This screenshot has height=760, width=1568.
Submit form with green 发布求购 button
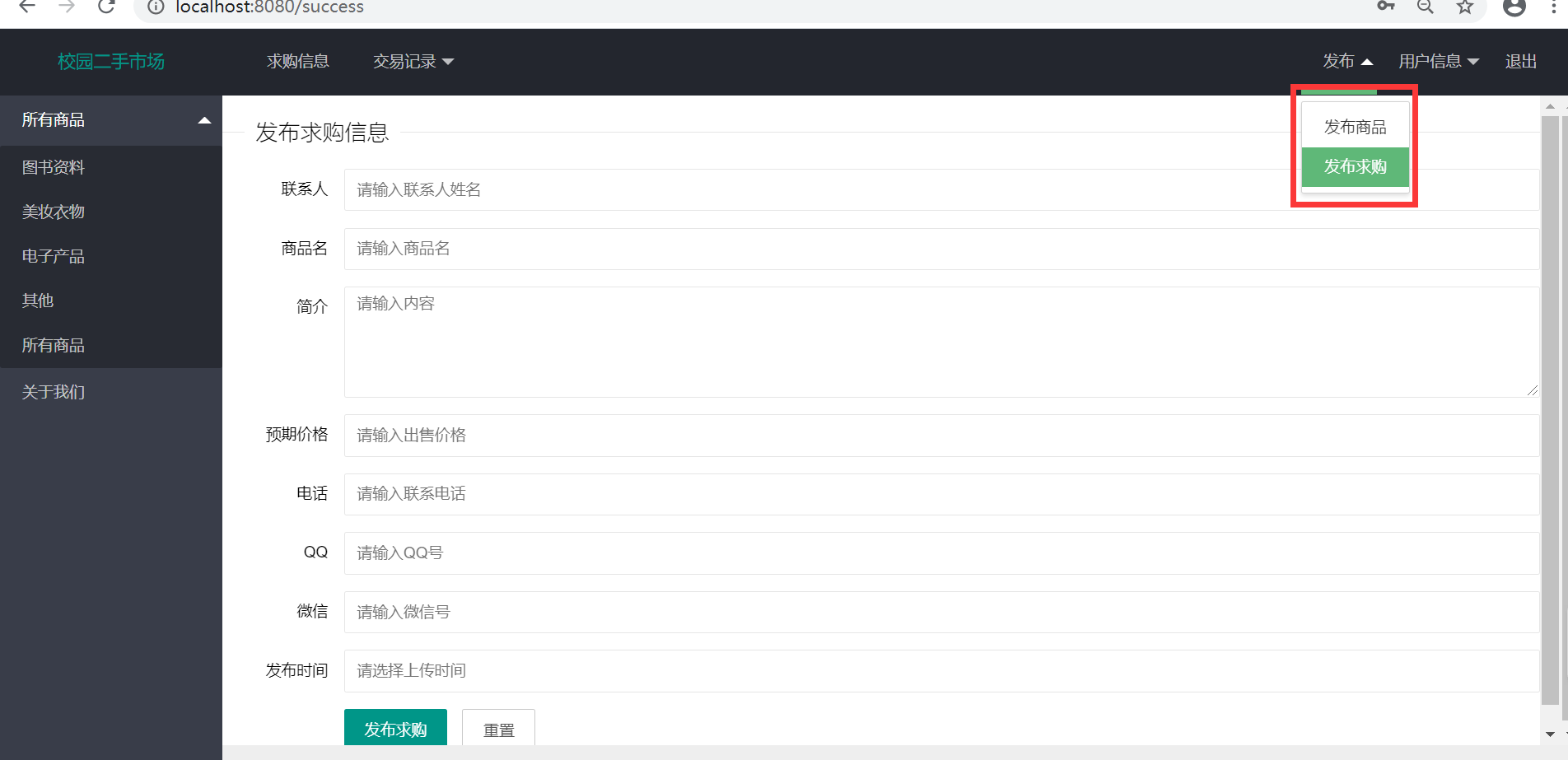(395, 728)
